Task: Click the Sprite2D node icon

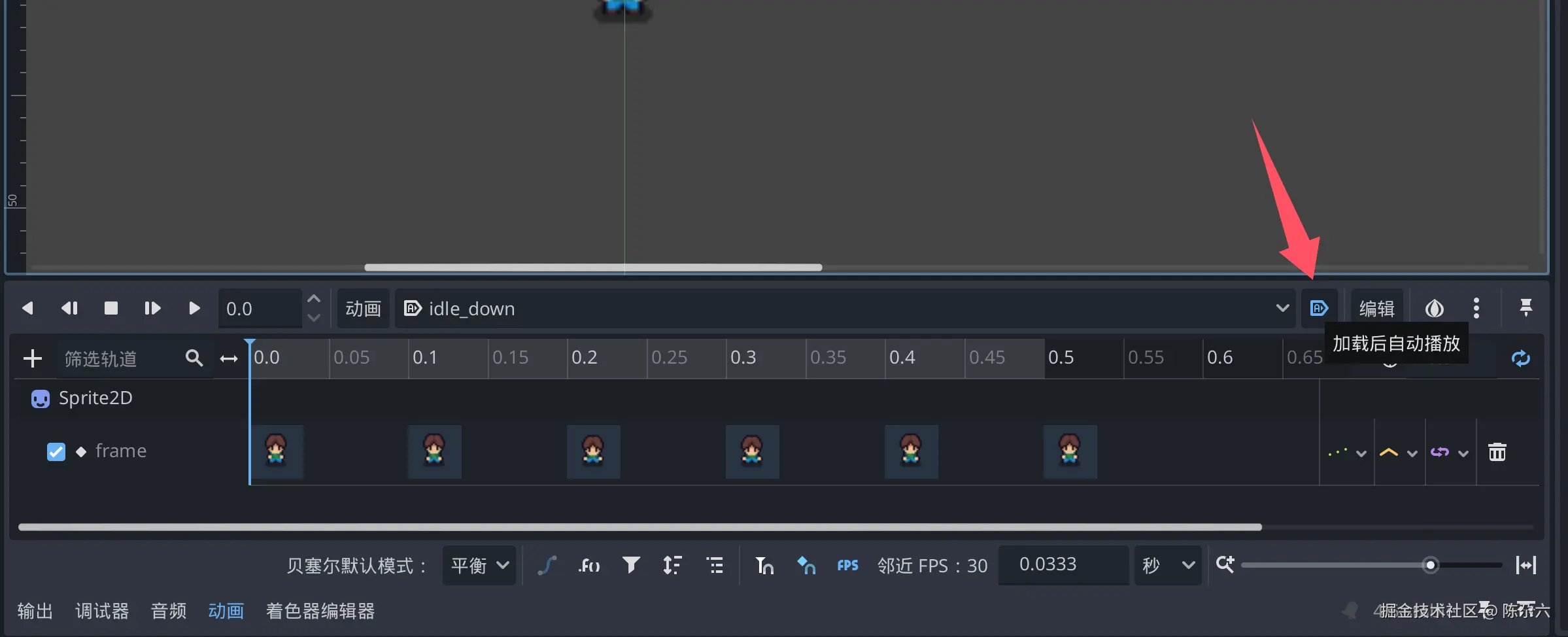Action: tap(41, 399)
